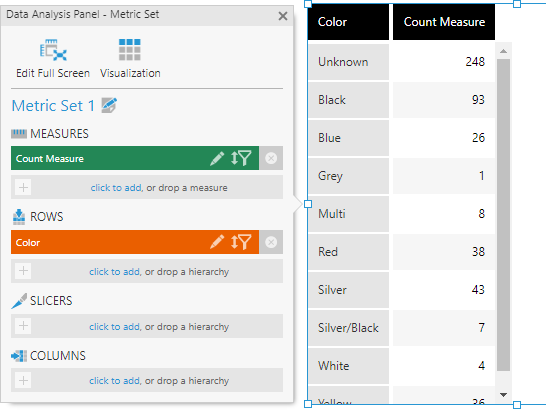
Task: Select the Count Measure green bar
Action: coord(135,158)
